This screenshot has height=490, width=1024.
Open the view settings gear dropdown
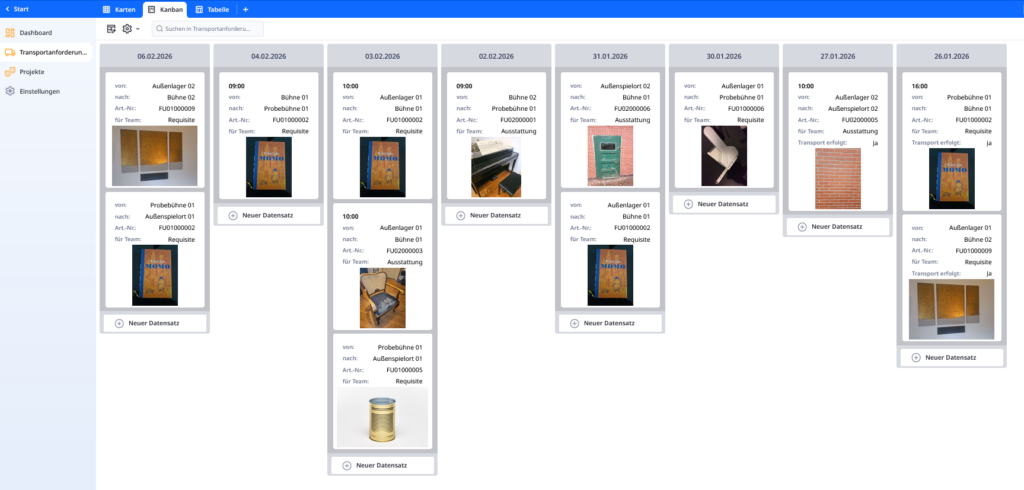click(x=131, y=29)
